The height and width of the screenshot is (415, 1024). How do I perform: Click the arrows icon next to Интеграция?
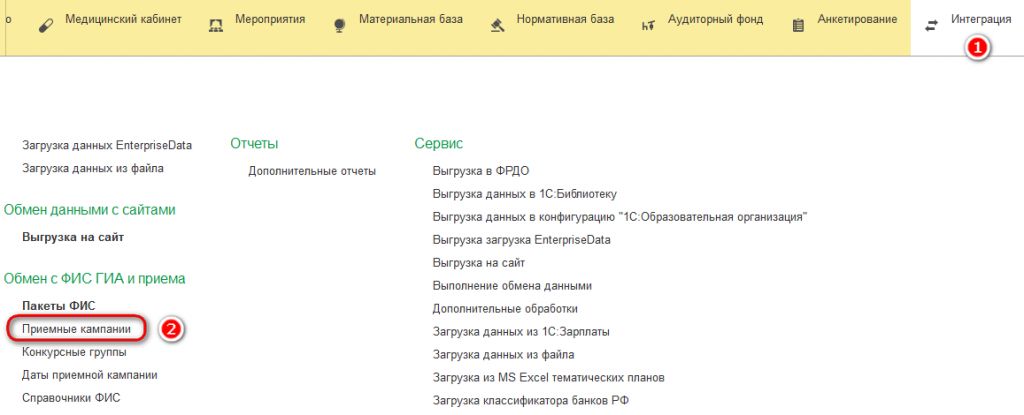[931, 26]
